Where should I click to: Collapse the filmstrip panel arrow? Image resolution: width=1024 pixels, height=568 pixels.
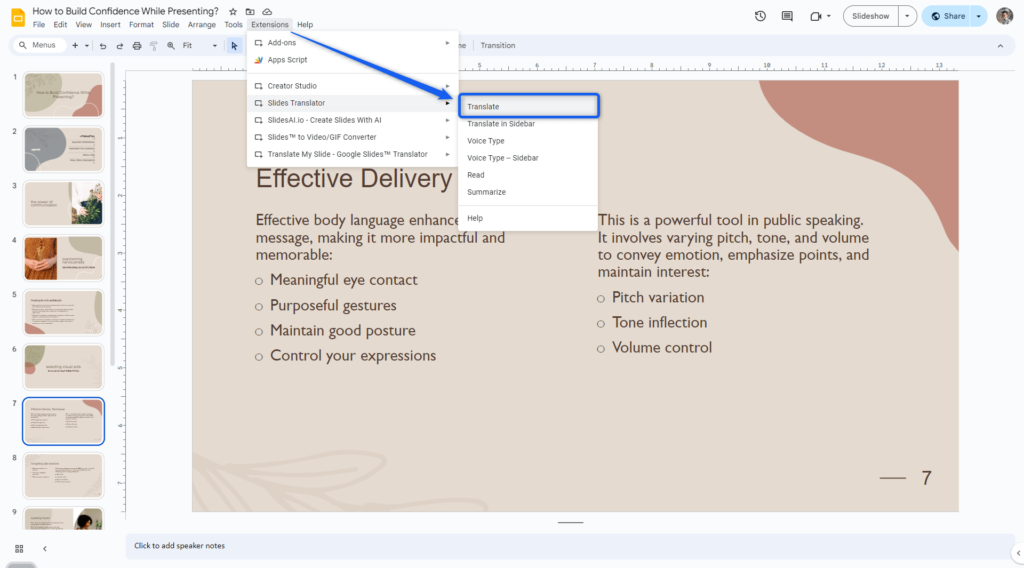(45, 548)
